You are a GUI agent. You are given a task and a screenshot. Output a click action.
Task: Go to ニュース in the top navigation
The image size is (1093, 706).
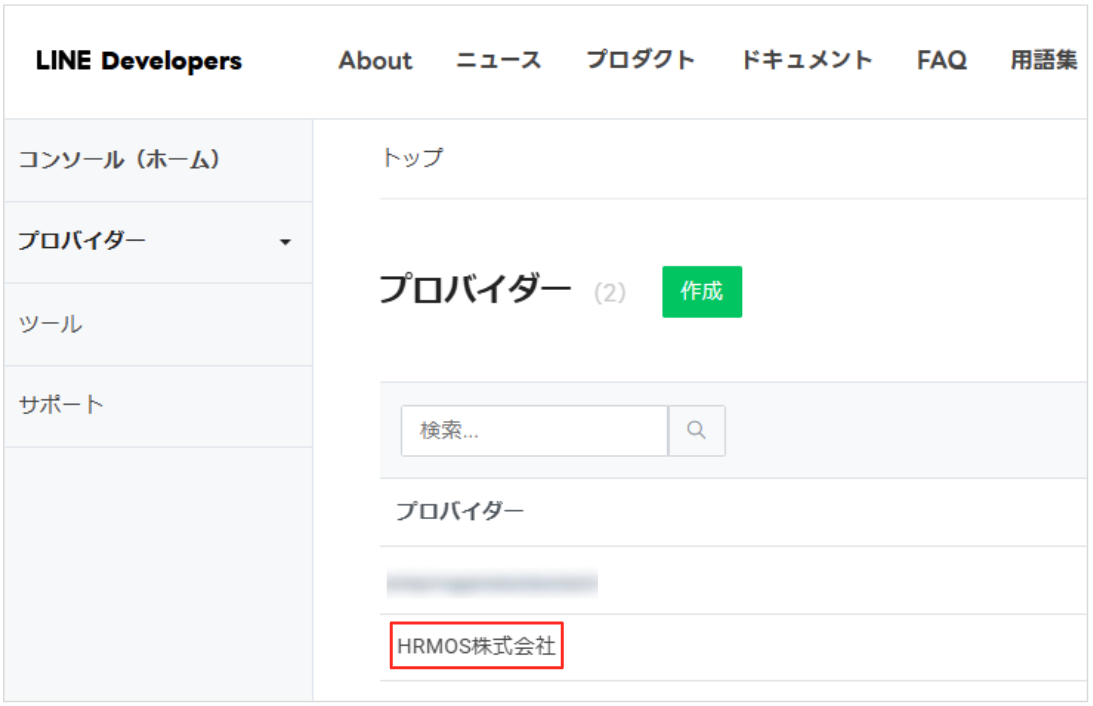pos(499,61)
